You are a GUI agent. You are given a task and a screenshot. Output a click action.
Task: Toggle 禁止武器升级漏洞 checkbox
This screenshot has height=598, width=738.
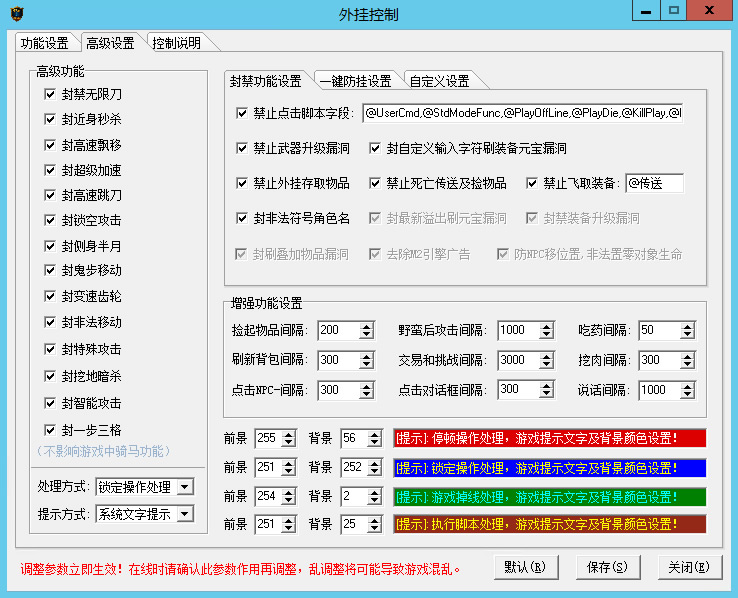click(x=241, y=148)
